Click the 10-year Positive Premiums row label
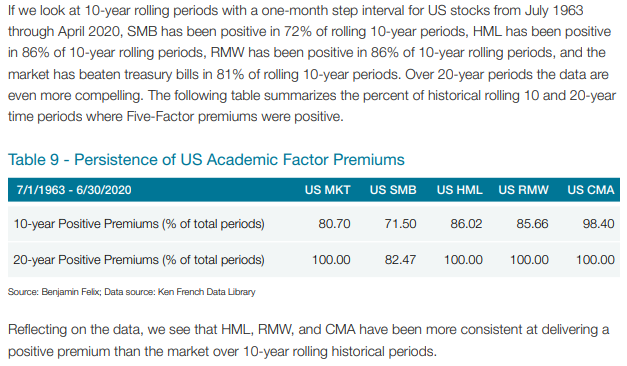The width and height of the screenshot is (627, 366). click(x=139, y=224)
